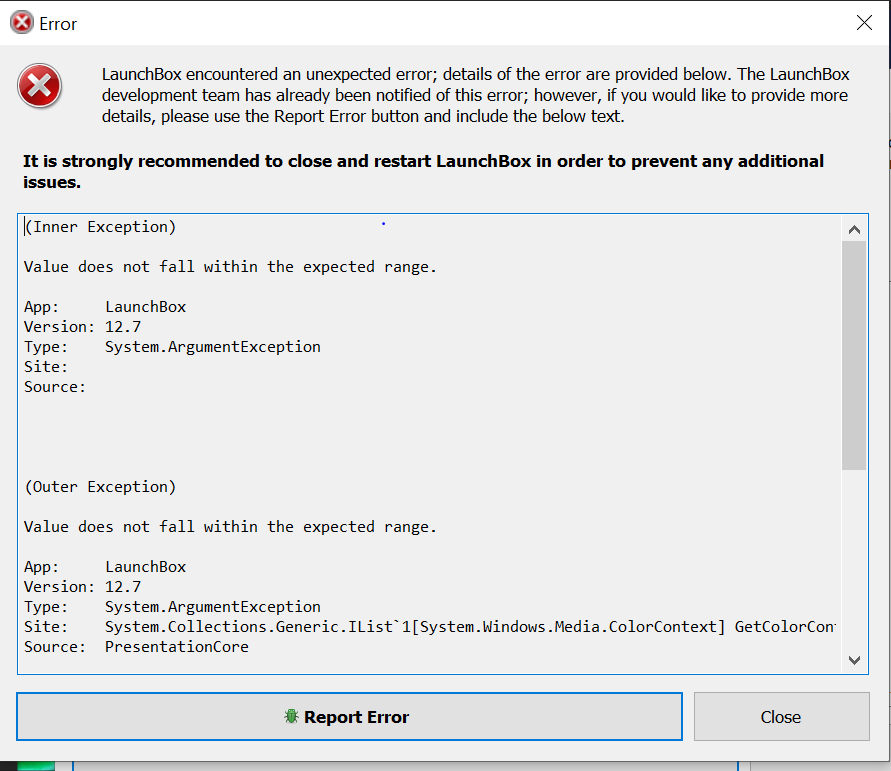Click the second Value does not fall message
The height and width of the screenshot is (771, 891).
[230, 527]
